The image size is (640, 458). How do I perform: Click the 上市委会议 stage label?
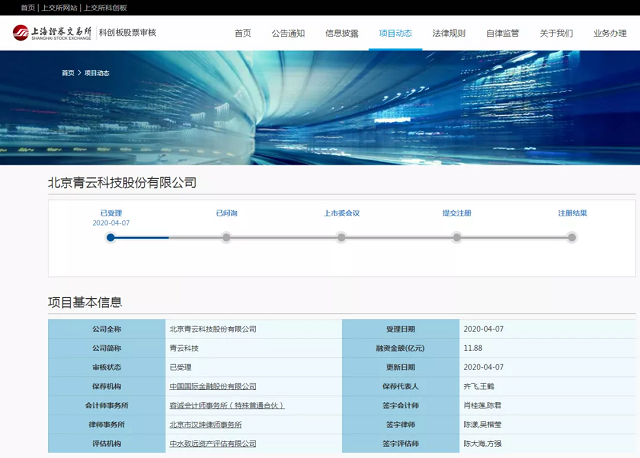pyautogui.click(x=342, y=213)
